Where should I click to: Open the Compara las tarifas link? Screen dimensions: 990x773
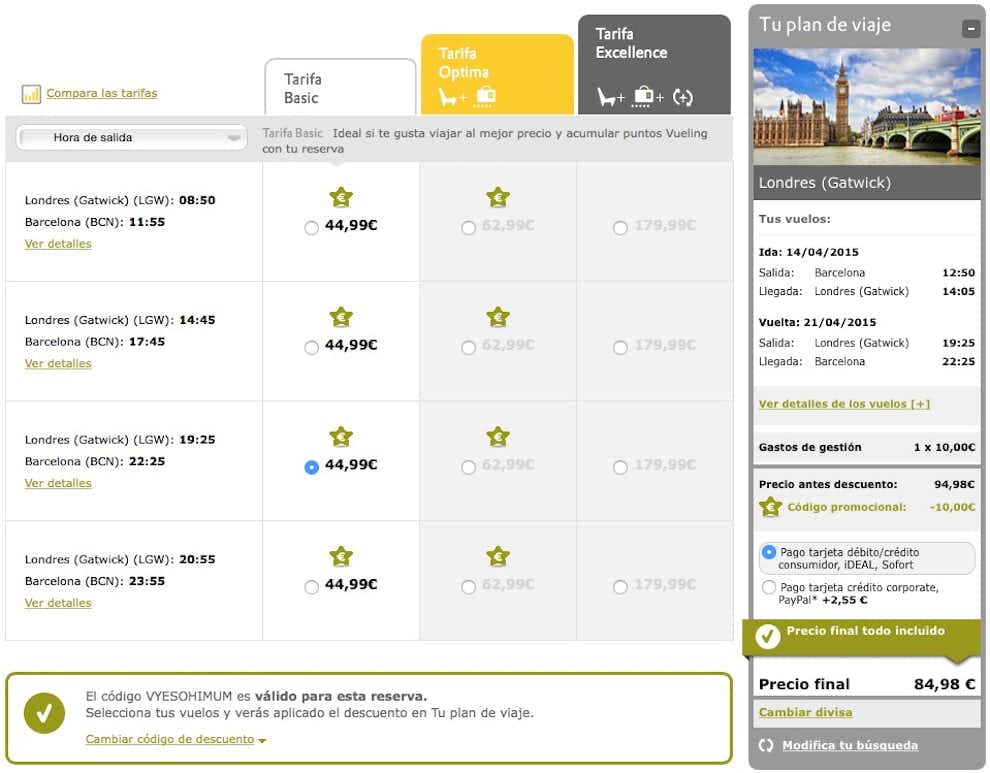point(102,93)
